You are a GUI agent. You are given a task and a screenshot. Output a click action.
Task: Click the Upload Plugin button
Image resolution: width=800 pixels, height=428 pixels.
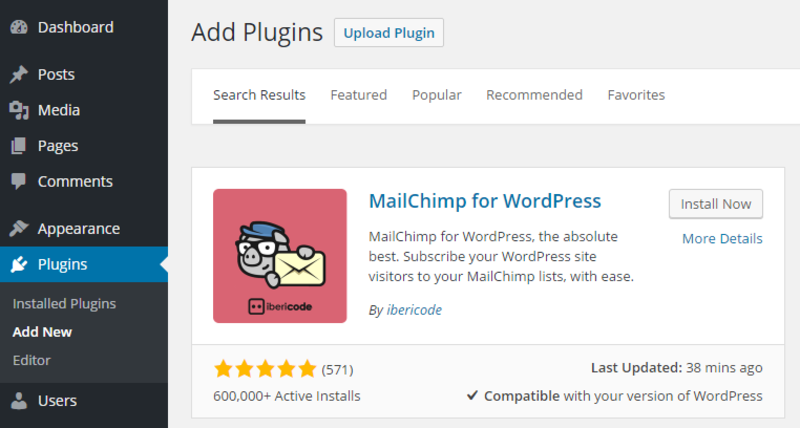pyautogui.click(x=389, y=33)
